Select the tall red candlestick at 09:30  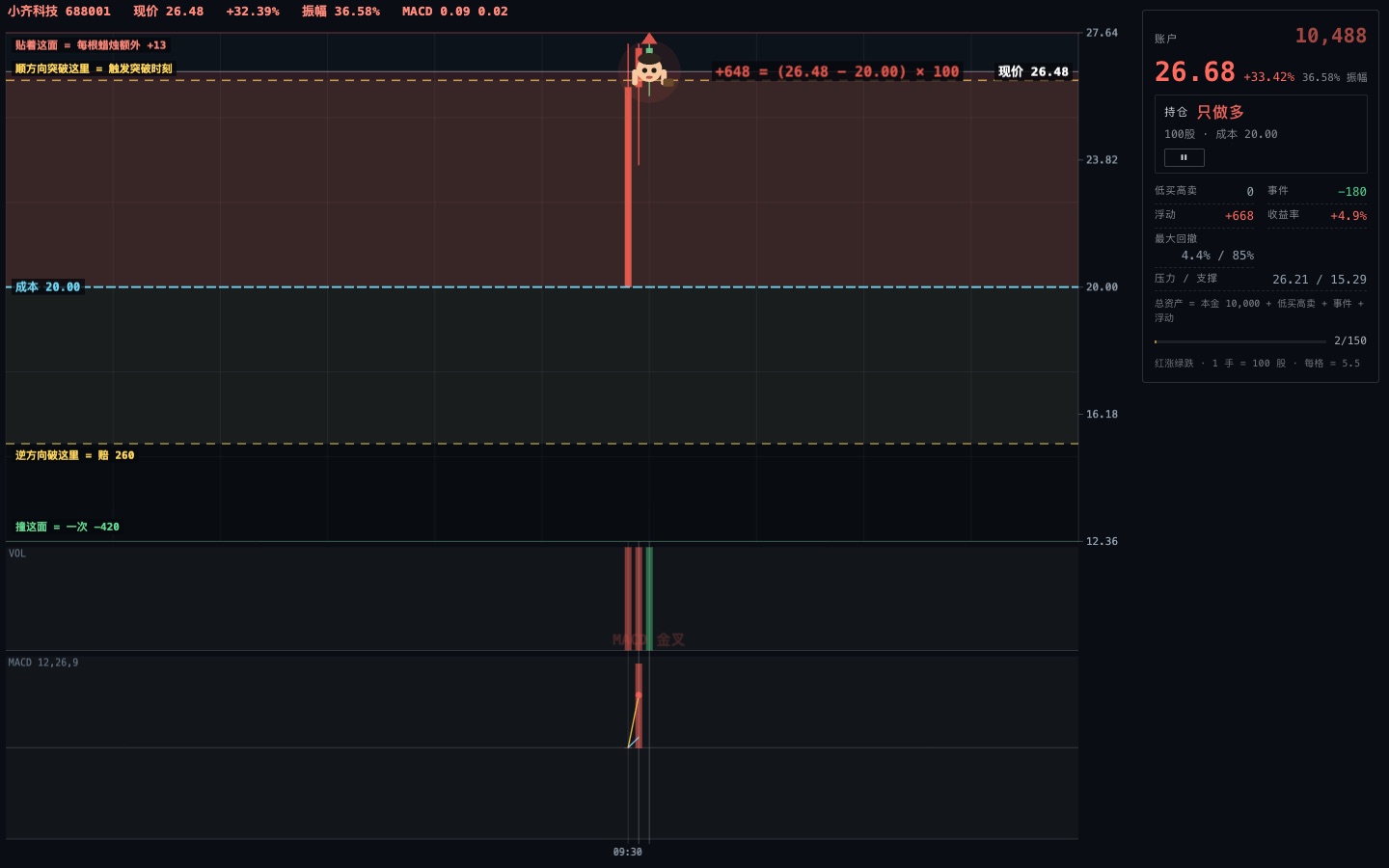[x=628, y=186]
